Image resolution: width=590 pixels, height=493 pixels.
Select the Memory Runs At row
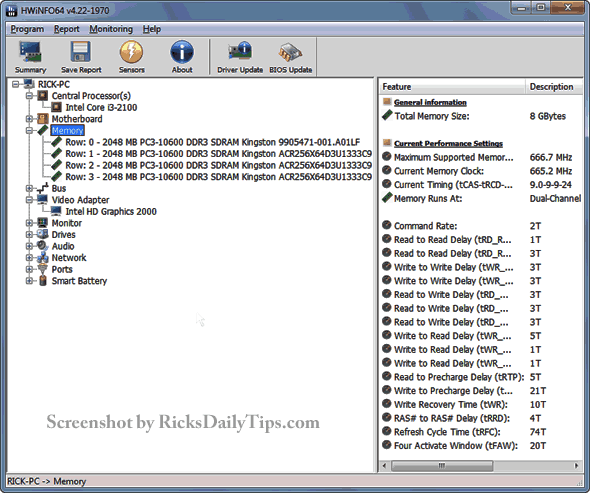pos(481,198)
